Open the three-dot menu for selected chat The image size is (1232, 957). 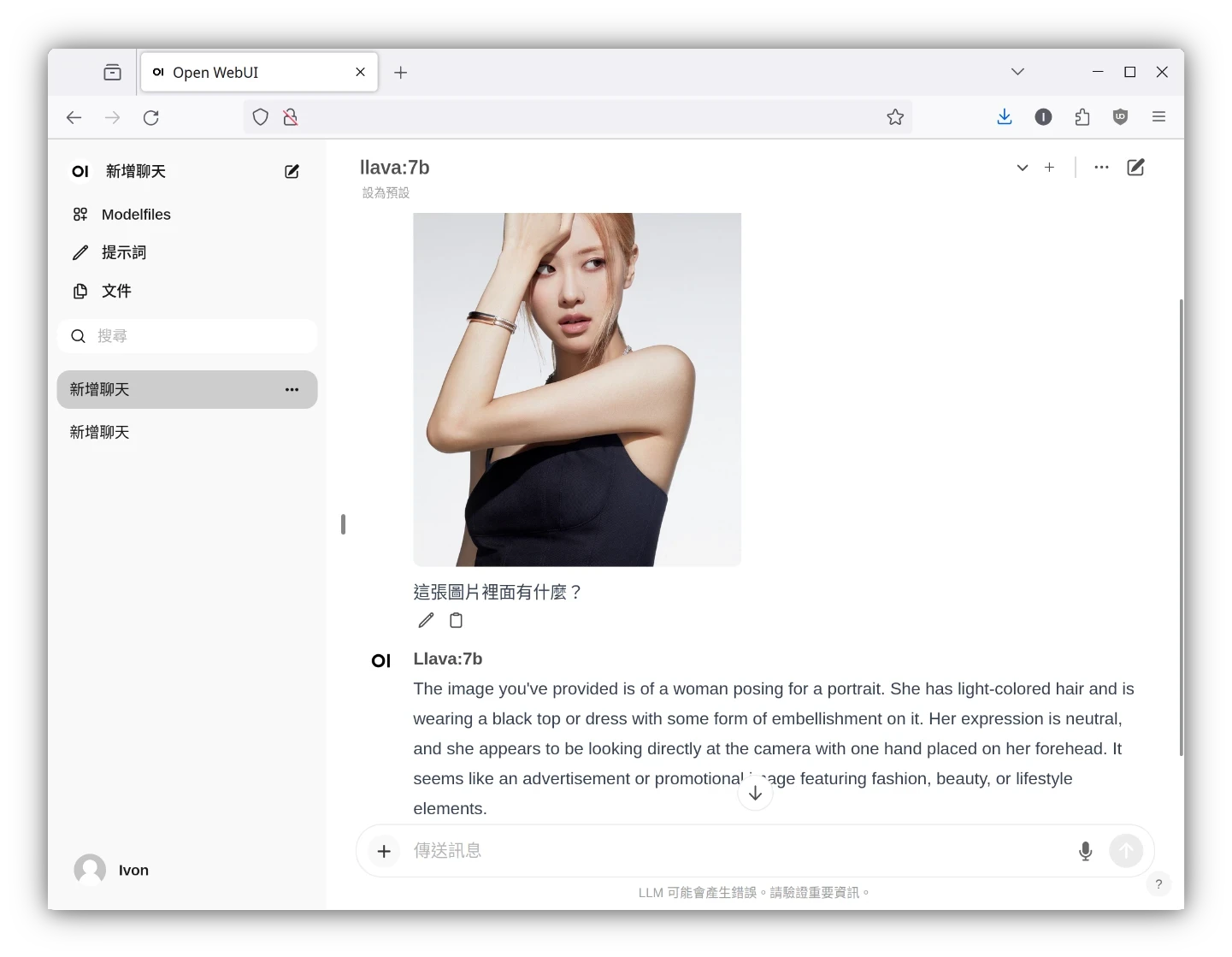(292, 390)
